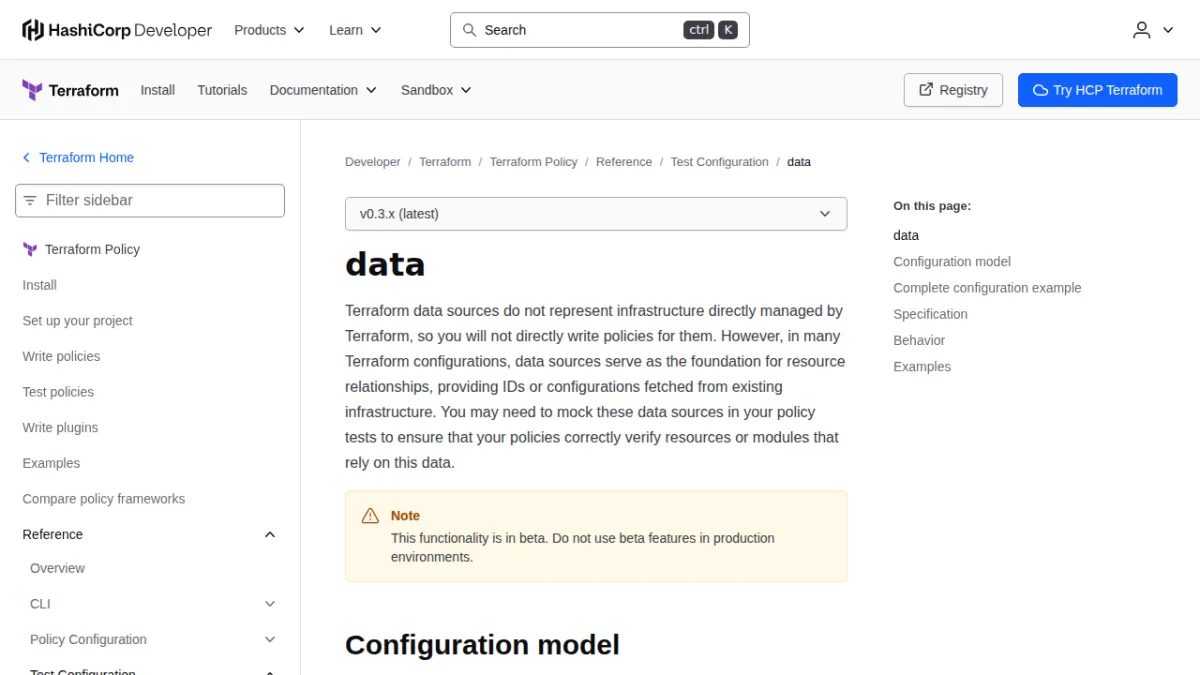Screen dimensions: 1200x675
Task: Go back via Terraform Home chevron
Action: pos(27,157)
